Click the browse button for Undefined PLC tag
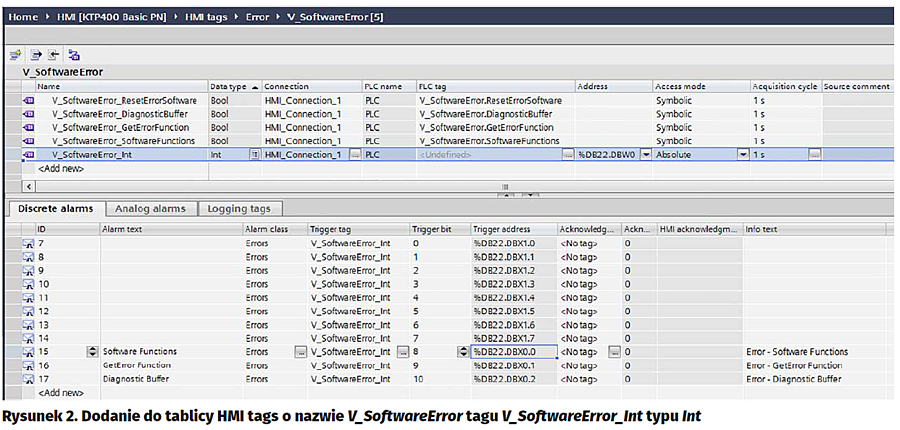Viewport: 900px width, 430px height. tap(568, 155)
